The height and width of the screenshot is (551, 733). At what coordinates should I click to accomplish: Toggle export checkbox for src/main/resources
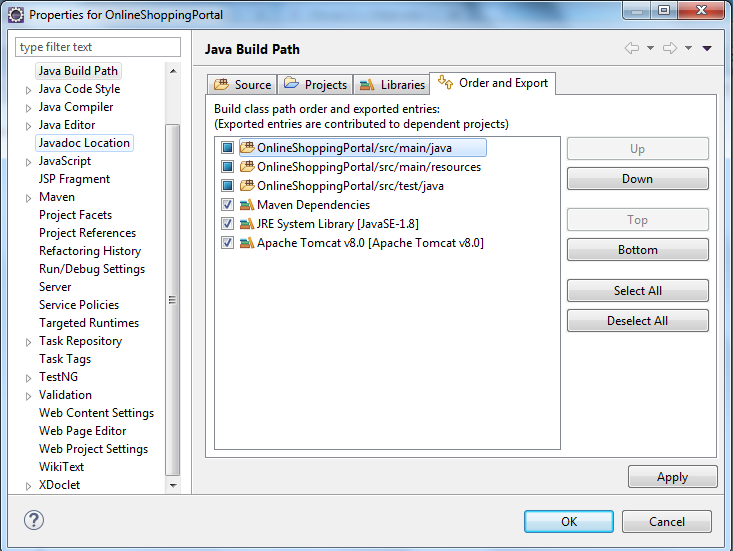228,166
